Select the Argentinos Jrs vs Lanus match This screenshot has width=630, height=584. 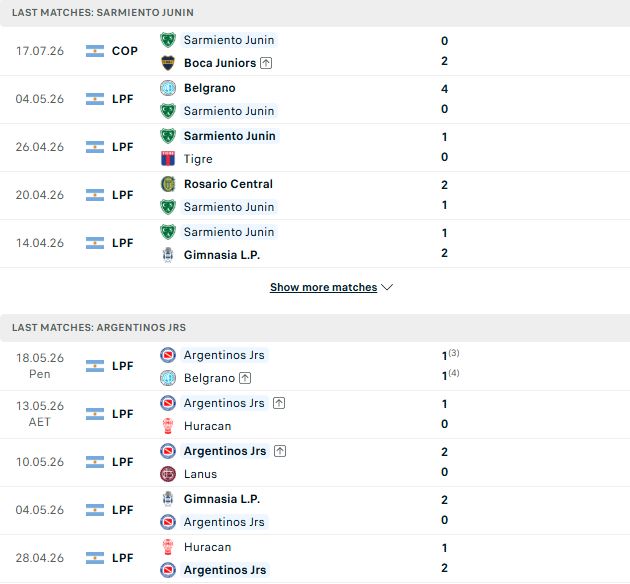(315, 462)
